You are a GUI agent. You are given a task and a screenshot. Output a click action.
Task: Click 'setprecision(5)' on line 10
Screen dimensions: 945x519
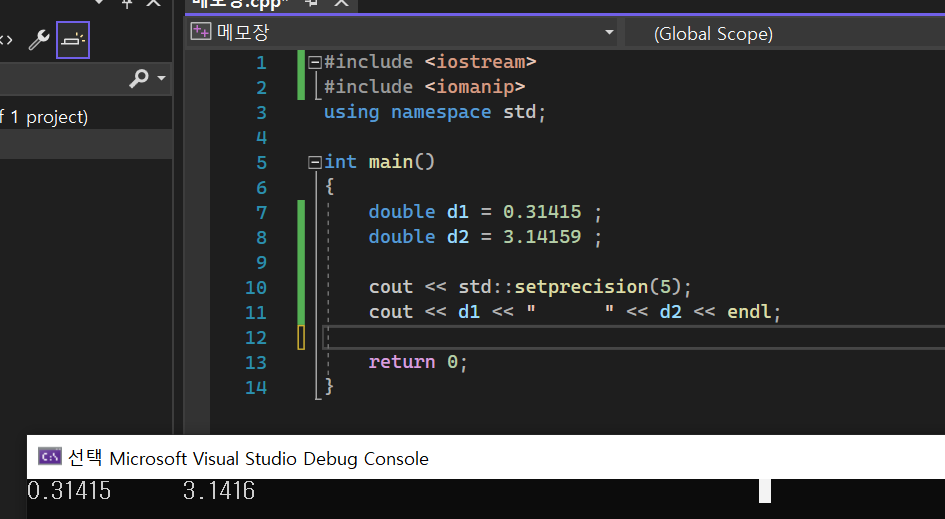coord(597,287)
